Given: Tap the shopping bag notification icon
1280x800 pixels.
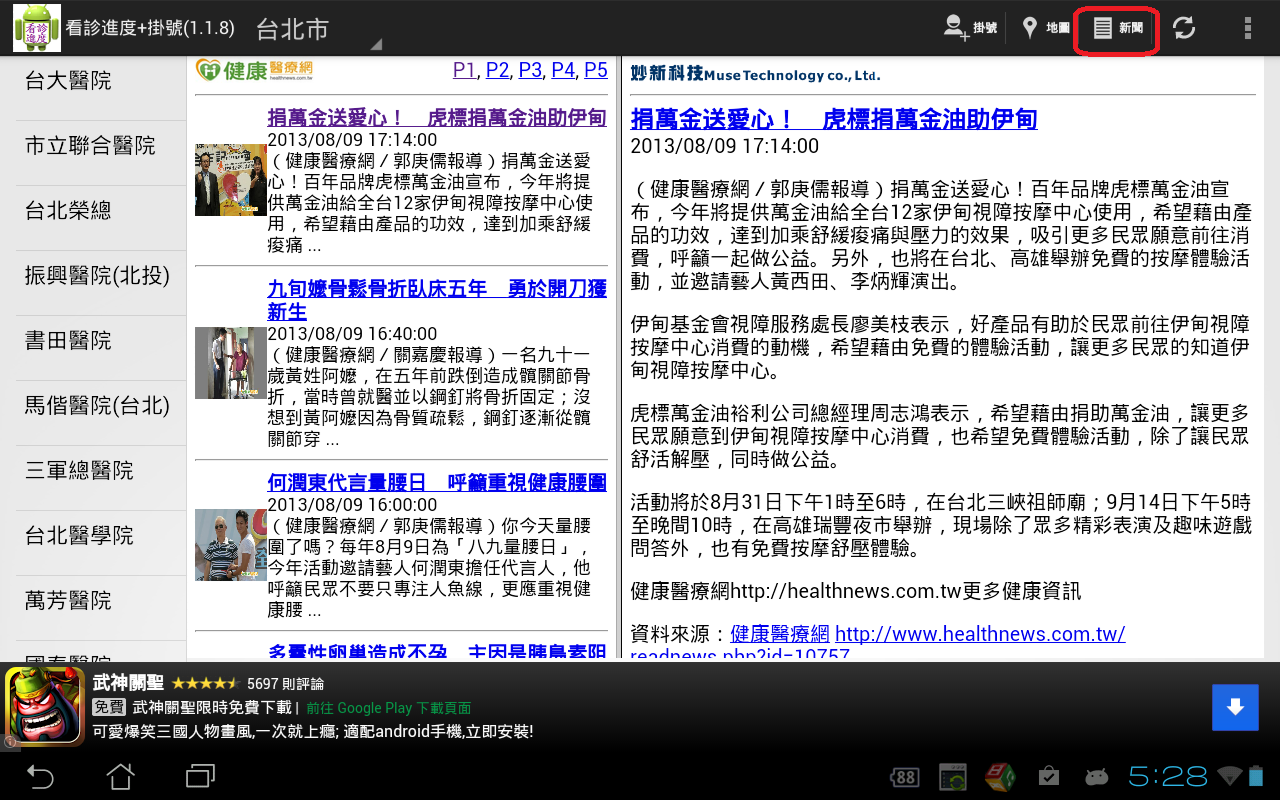Looking at the screenshot, I should (x=1049, y=776).
